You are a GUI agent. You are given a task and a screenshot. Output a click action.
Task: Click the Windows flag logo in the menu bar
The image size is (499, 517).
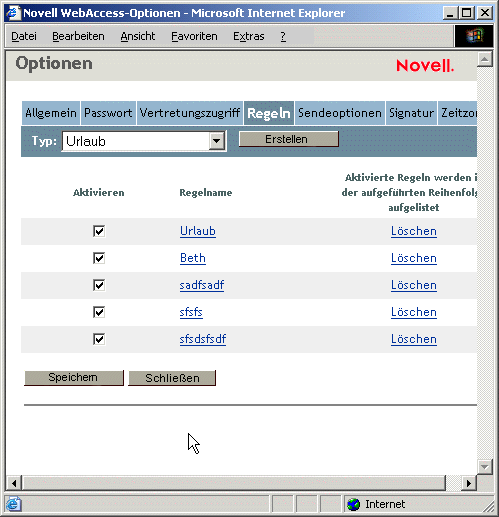click(474, 36)
